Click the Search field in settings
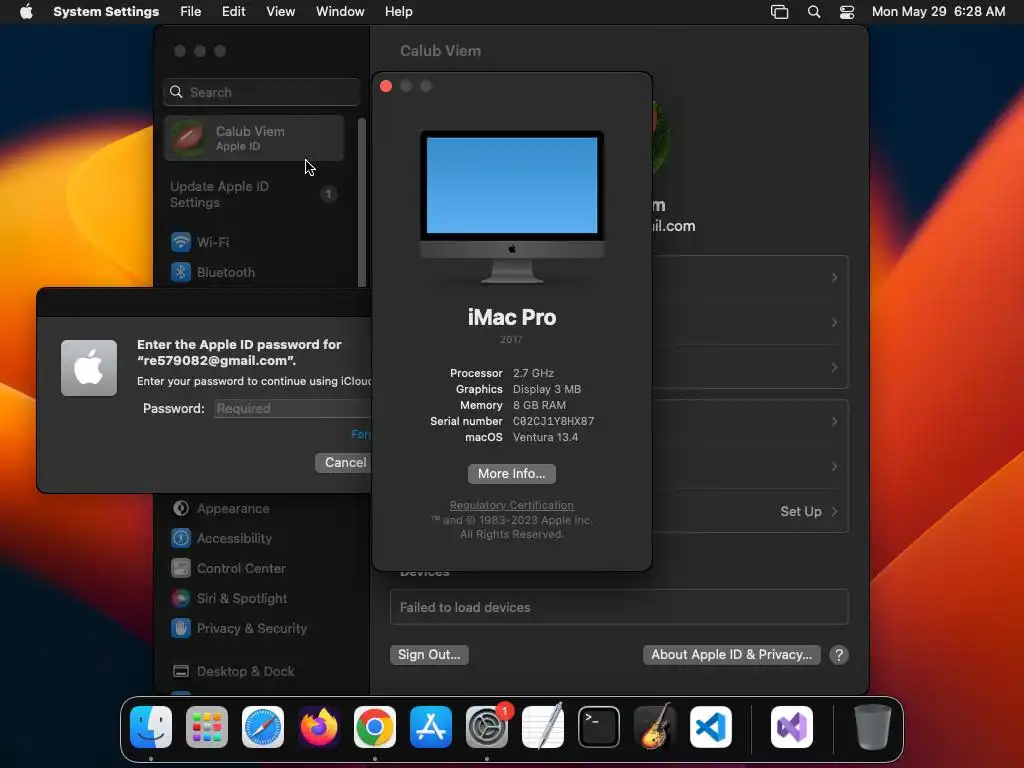Screen dimensions: 1024x768 (261, 92)
